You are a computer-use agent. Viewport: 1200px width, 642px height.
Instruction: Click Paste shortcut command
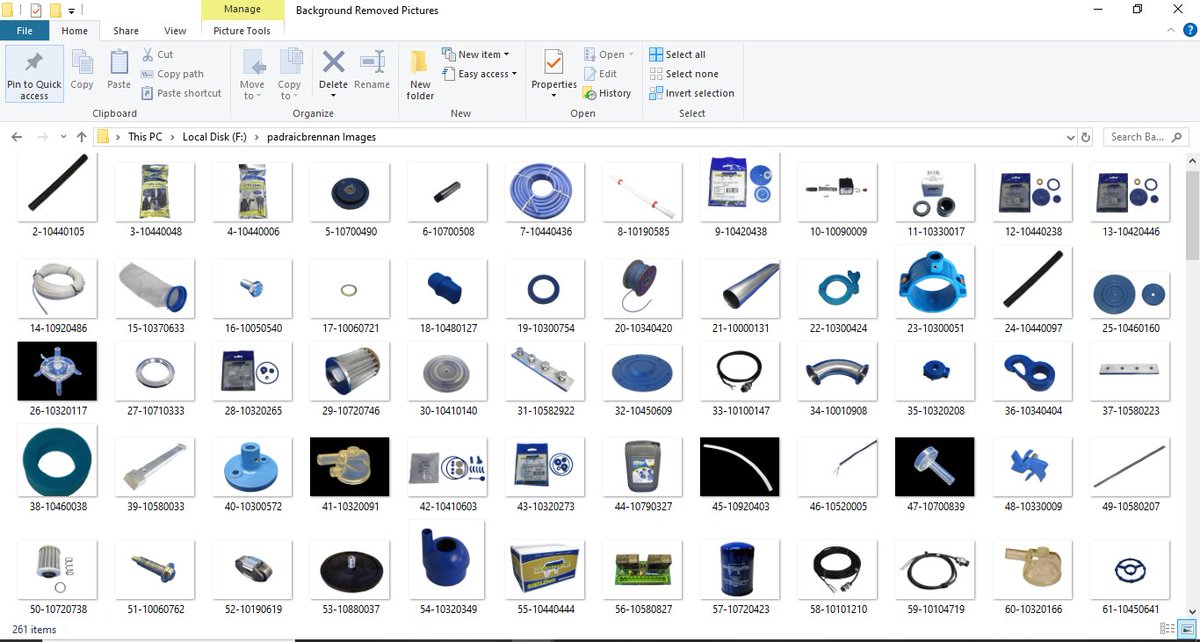coord(181,93)
